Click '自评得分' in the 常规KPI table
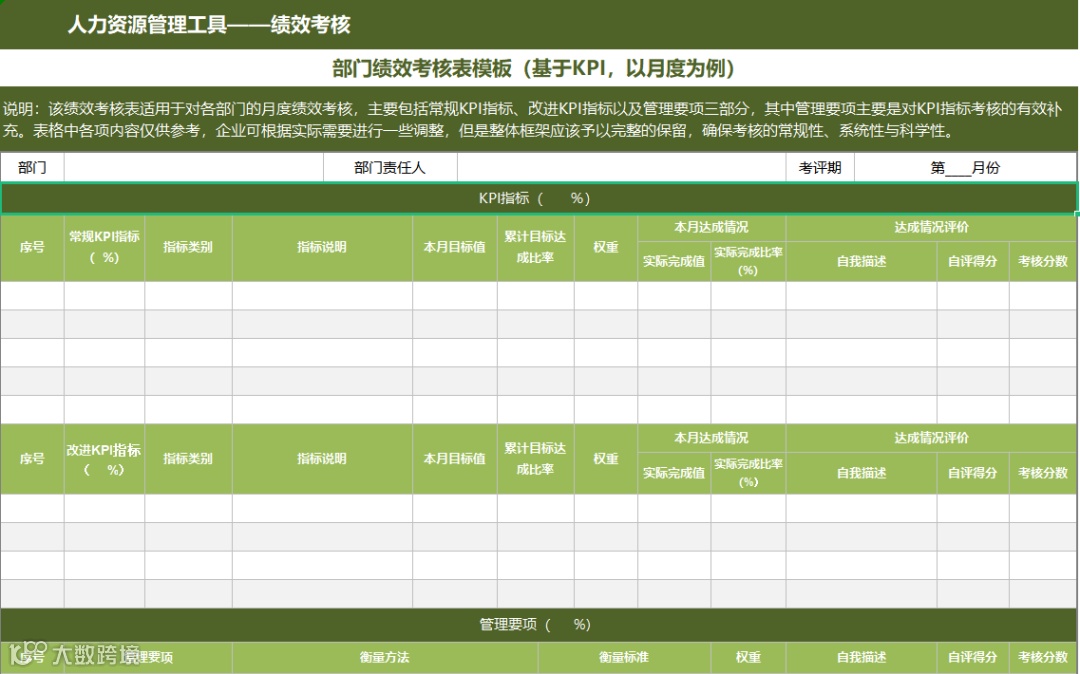The height and width of the screenshot is (674, 1080). [x=973, y=262]
